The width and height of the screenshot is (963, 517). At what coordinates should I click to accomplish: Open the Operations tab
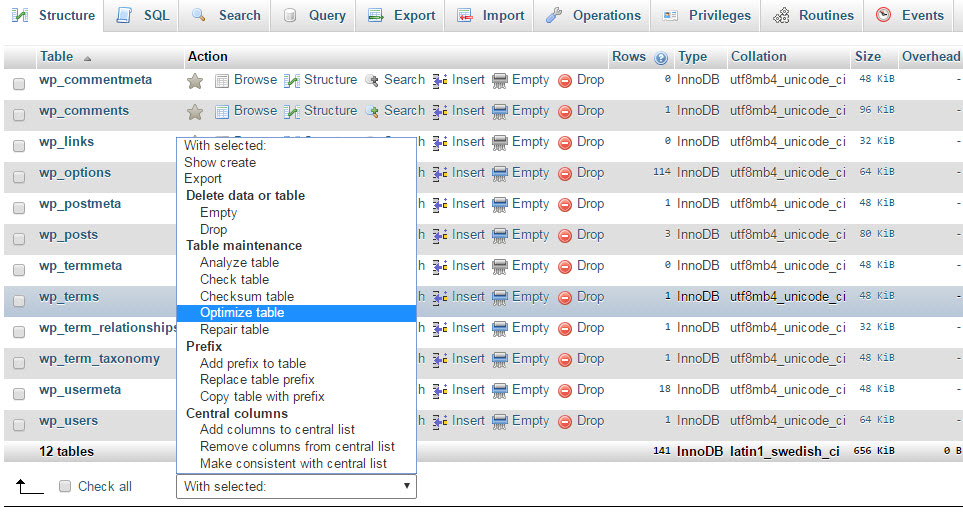[593, 15]
